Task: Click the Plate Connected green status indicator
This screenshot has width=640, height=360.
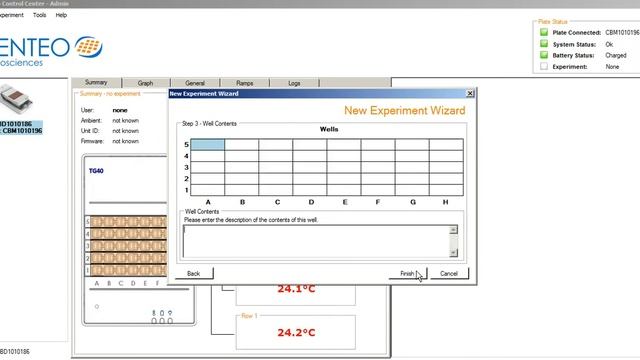Action: pos(544,32)
